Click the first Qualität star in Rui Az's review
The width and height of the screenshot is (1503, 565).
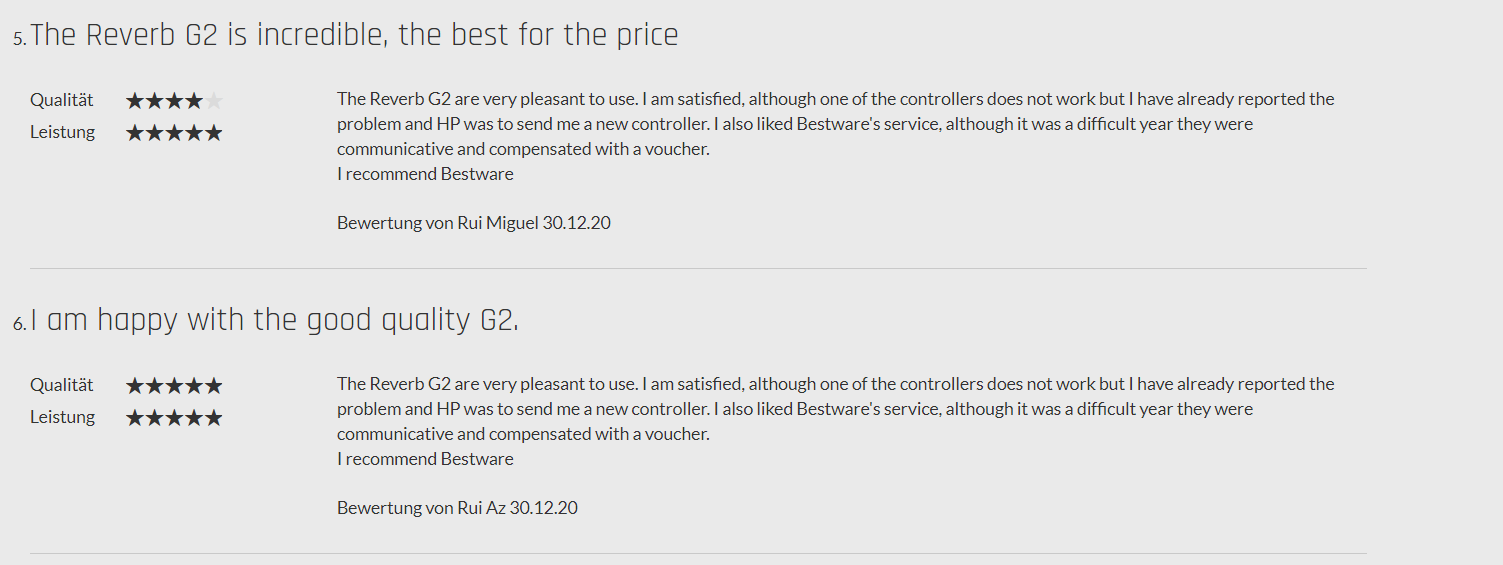(x=135, y=386)
